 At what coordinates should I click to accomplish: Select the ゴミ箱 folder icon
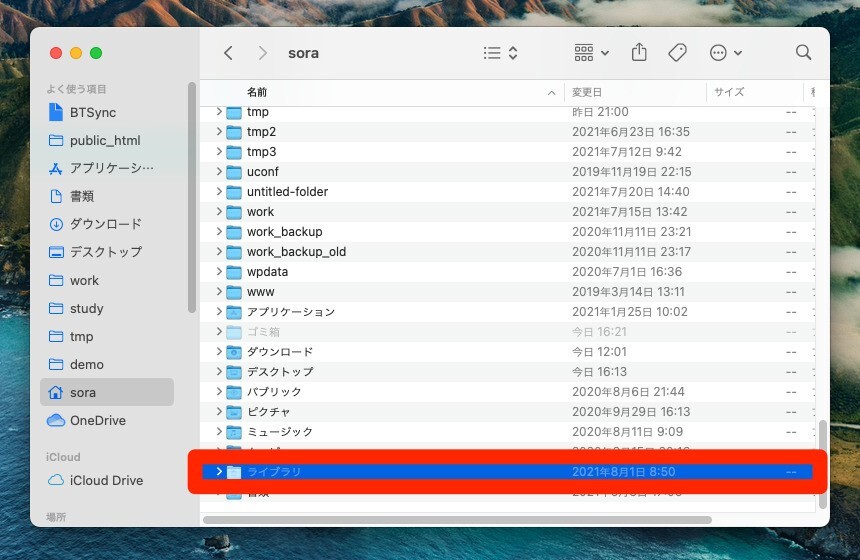pyautogui.click(x=234, y=332)
